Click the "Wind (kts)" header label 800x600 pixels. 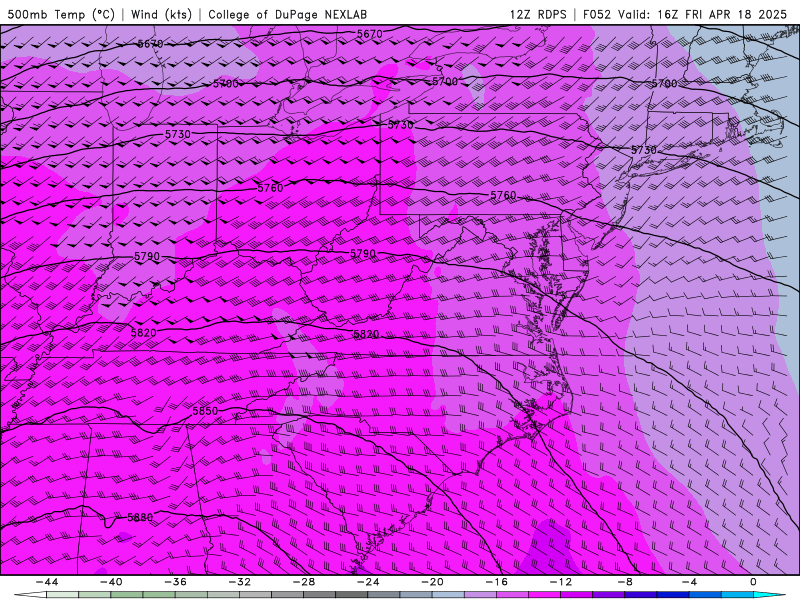161,14
